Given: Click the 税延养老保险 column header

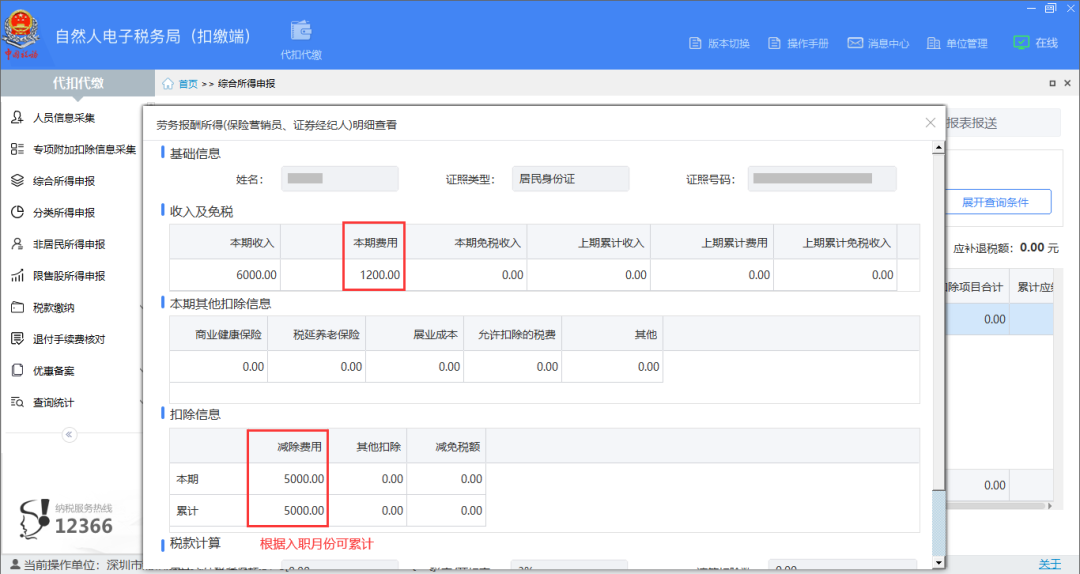Looking at the screenshot, I should point(326,334).
